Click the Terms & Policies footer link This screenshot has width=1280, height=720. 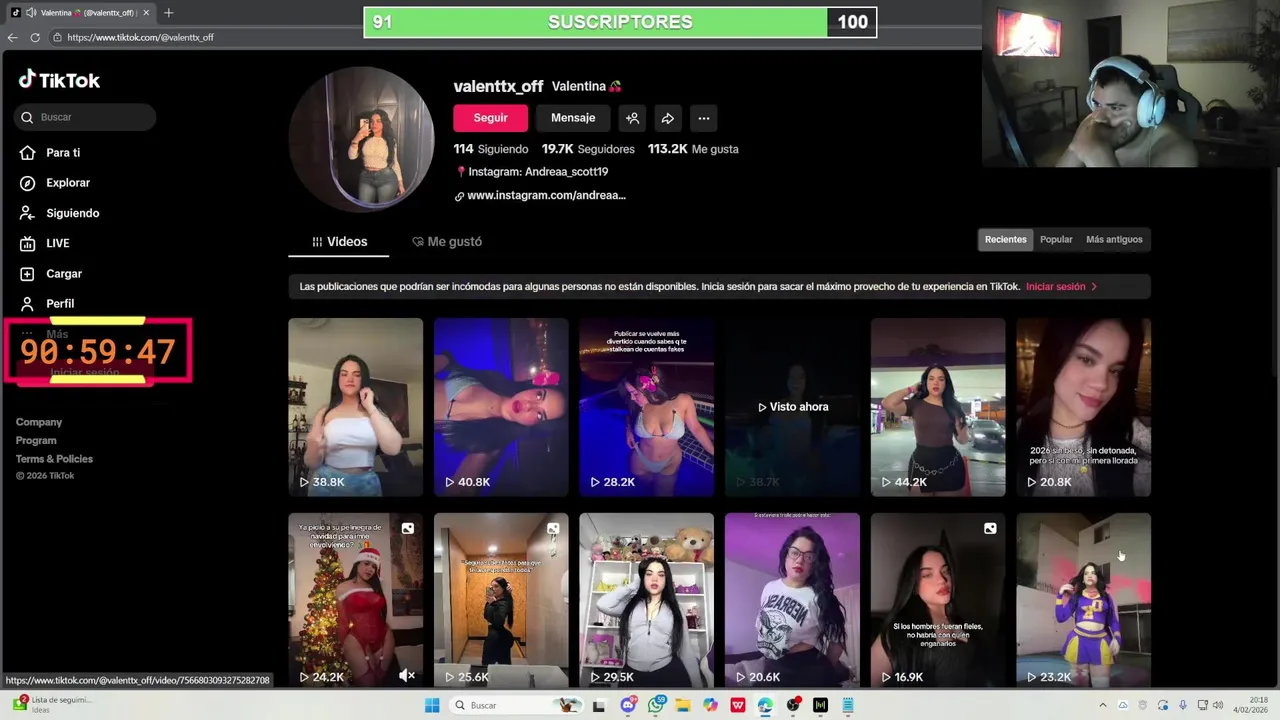54,459
